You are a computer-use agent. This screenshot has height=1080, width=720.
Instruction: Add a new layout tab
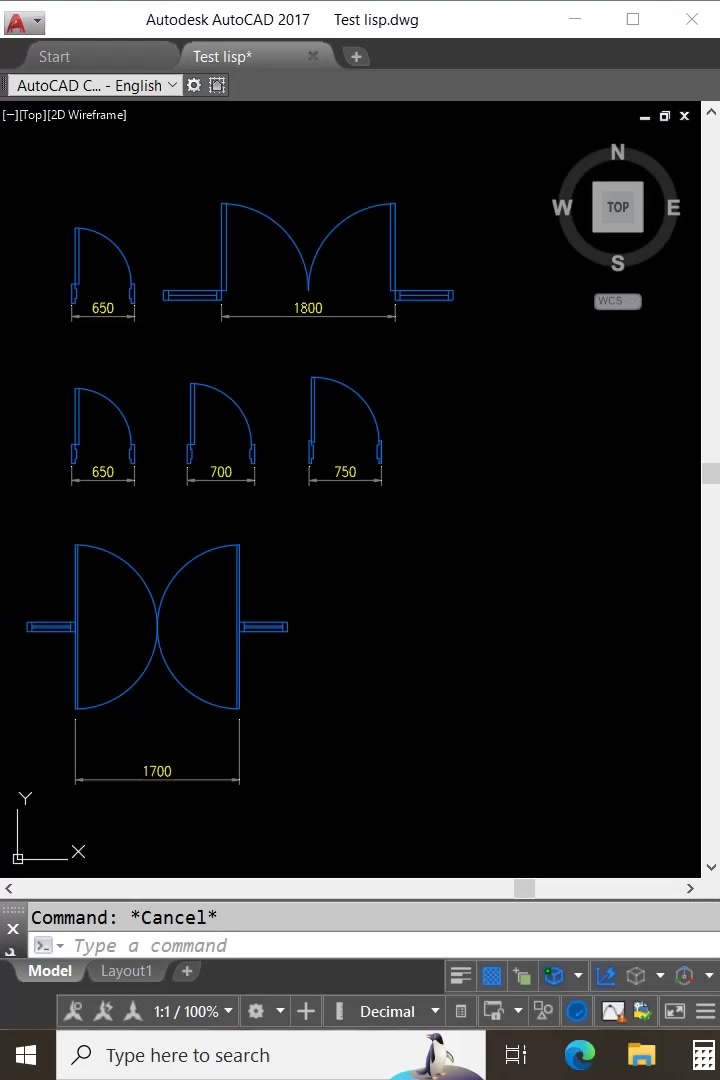pyautogui.click(x=187, y=970)
